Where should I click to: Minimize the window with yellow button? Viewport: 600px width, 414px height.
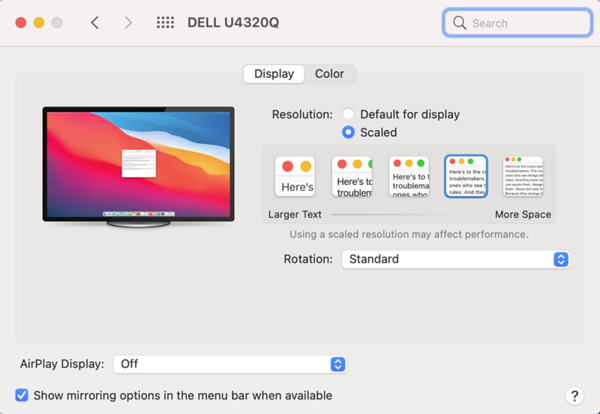(x=39, y=23)
